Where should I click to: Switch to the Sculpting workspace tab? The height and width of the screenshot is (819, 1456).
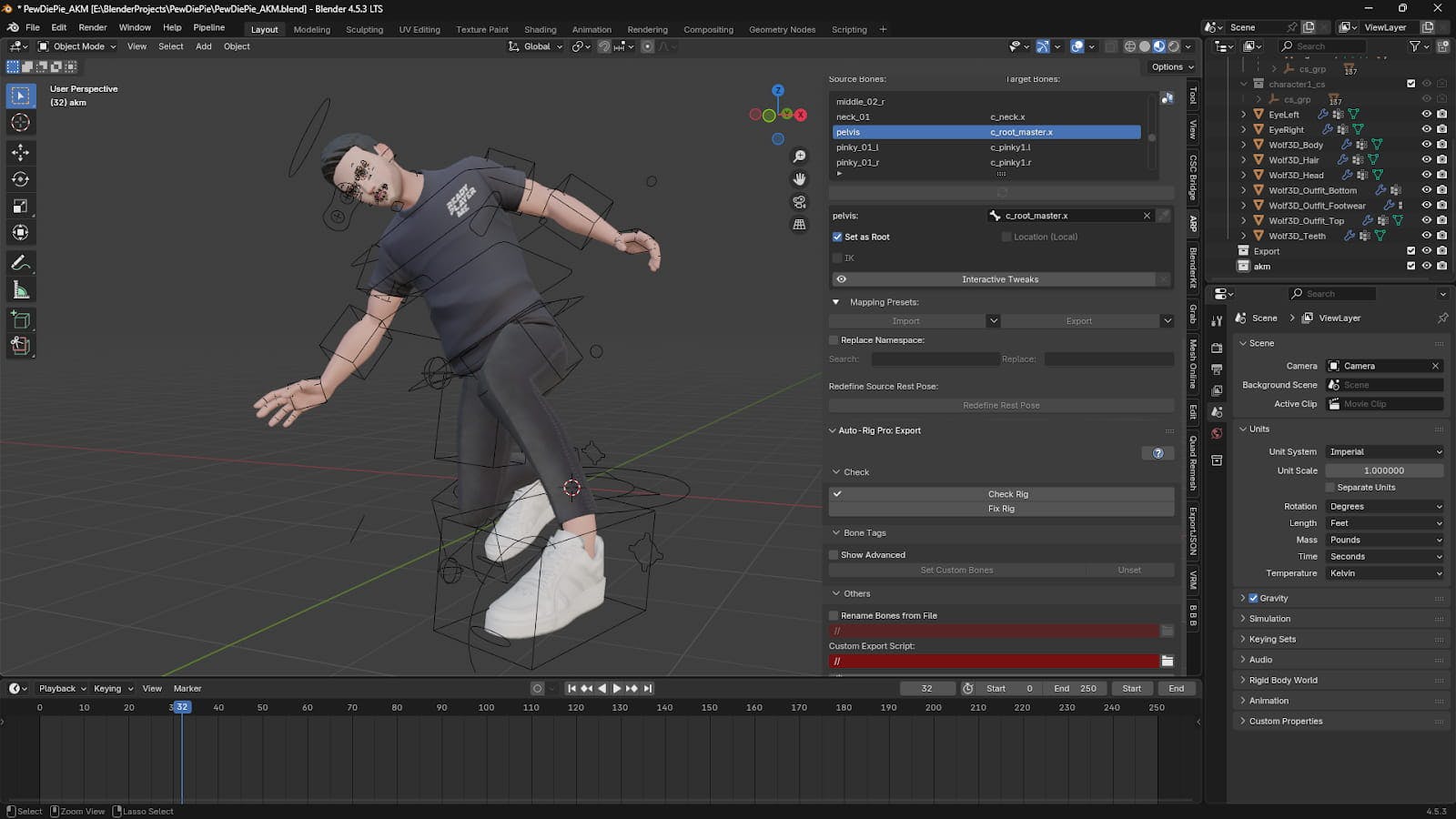click(364, 29)
